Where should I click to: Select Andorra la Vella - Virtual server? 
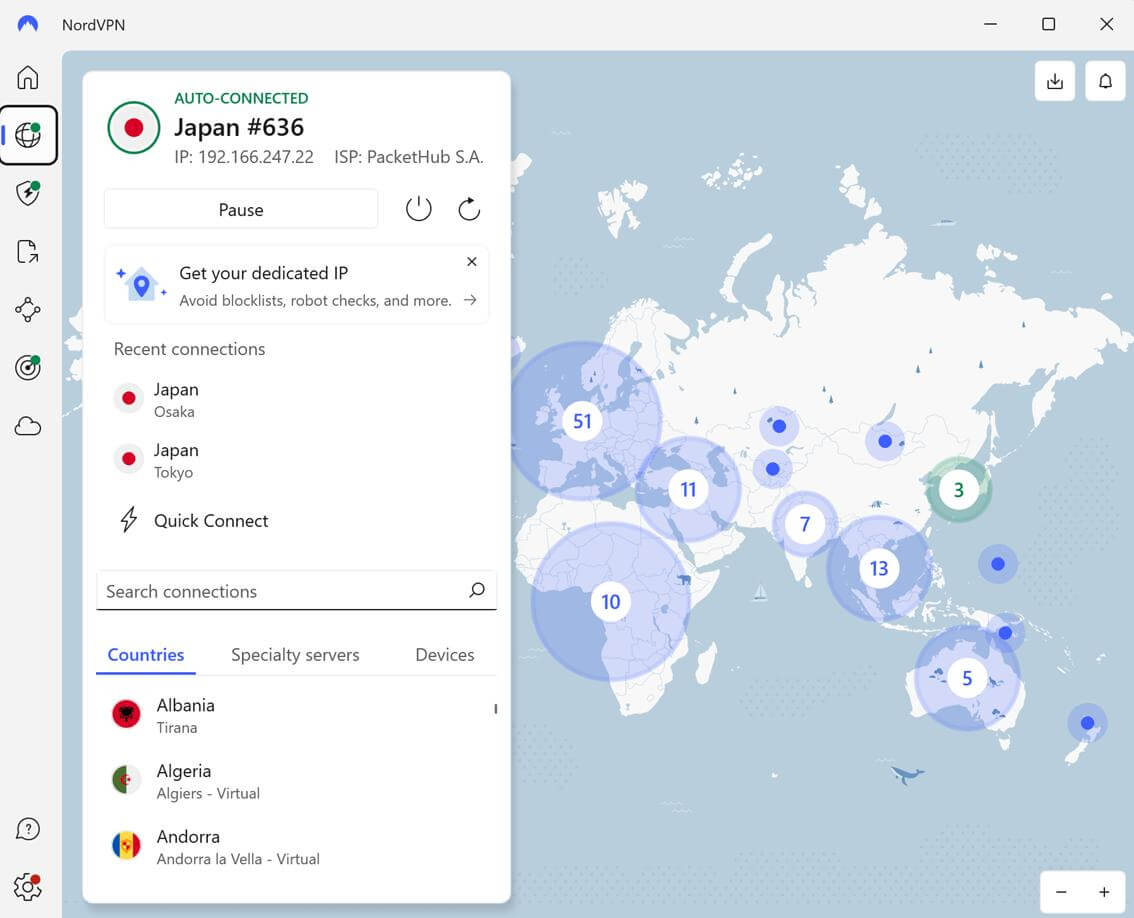coord(297,847)
